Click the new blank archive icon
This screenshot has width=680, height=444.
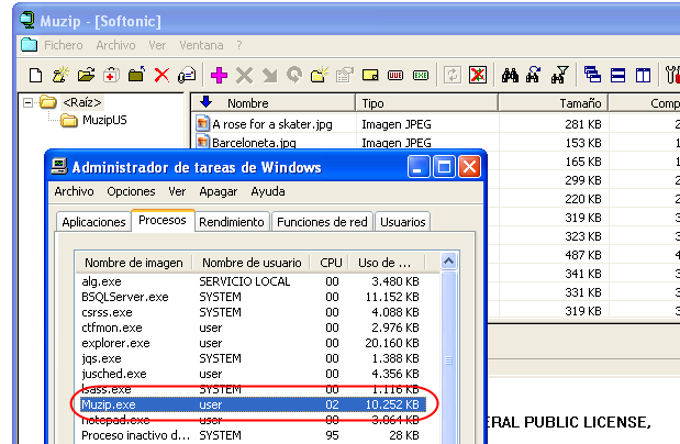point(36,75)
